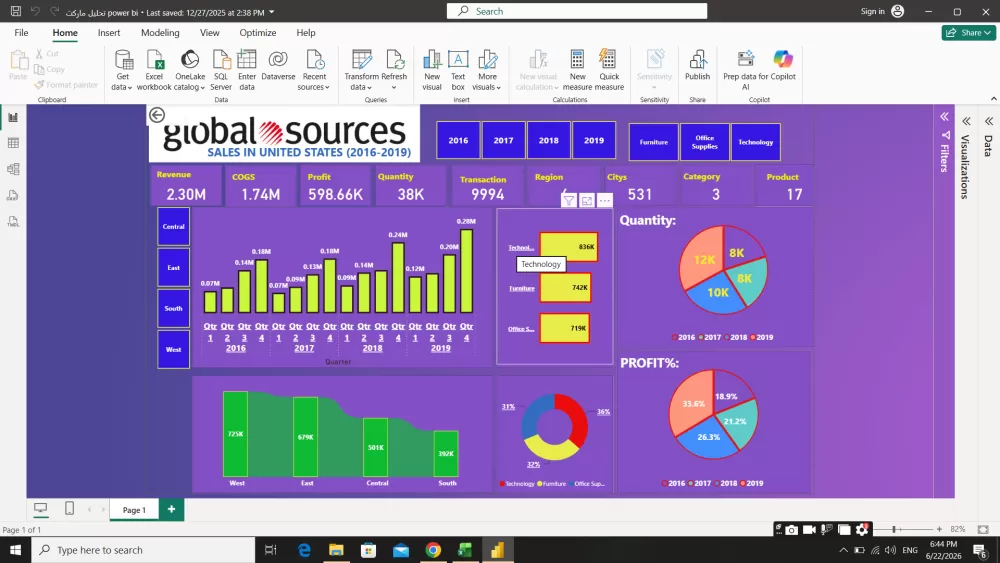Select South region slicer button
This screenshot has height=563, width=1000.
coord(173,308)
